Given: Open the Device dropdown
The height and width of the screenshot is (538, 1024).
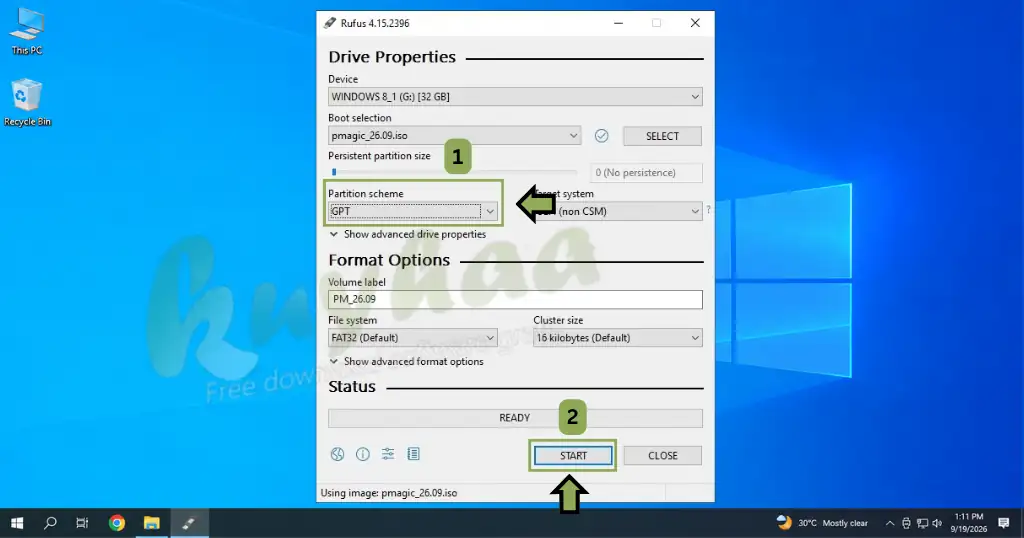Looking at the screenshot, I should [x=515, y=97].
